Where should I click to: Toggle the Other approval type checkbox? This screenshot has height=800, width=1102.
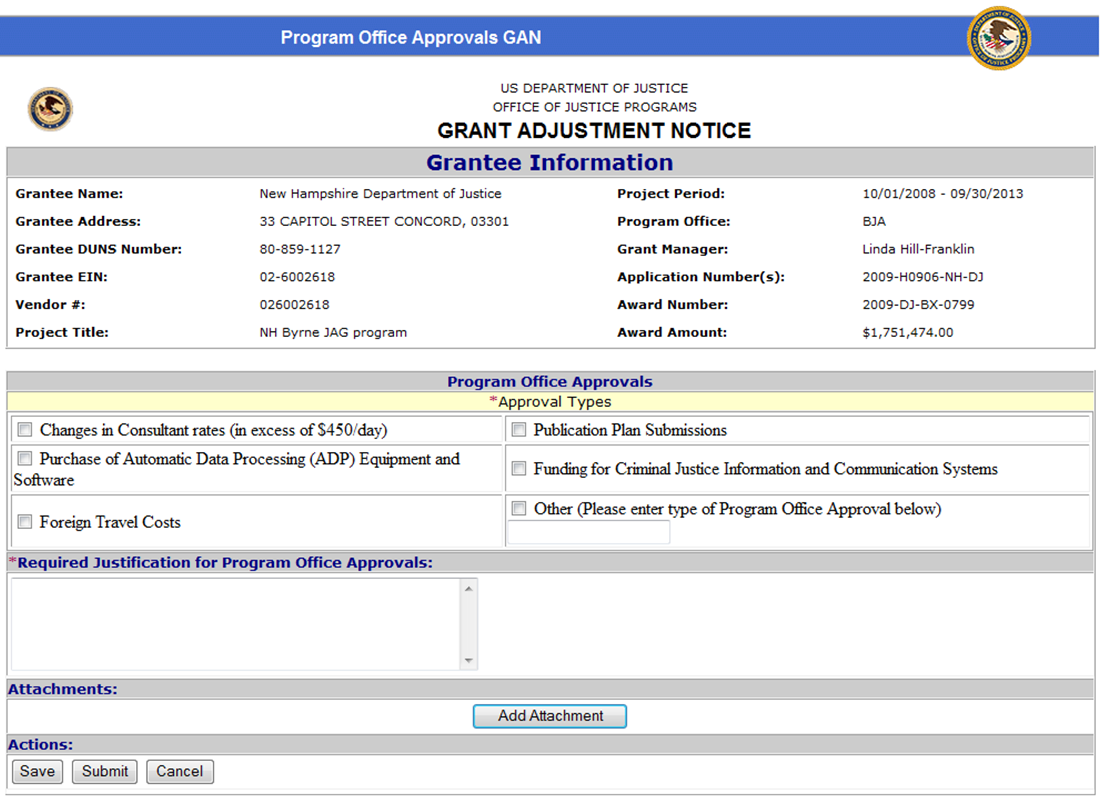[519, 508]
